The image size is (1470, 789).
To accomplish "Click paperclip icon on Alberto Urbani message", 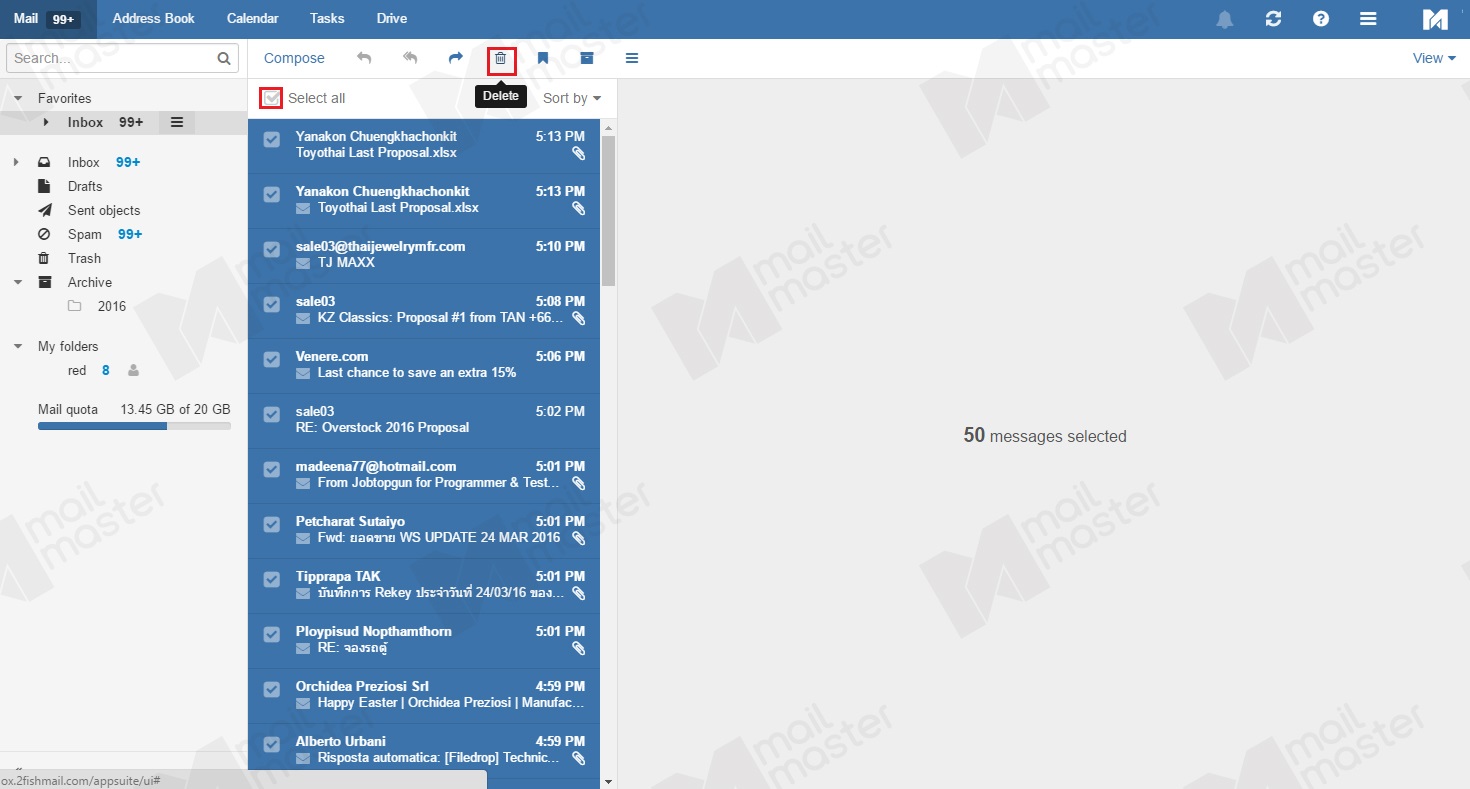I will coord(578,758).
